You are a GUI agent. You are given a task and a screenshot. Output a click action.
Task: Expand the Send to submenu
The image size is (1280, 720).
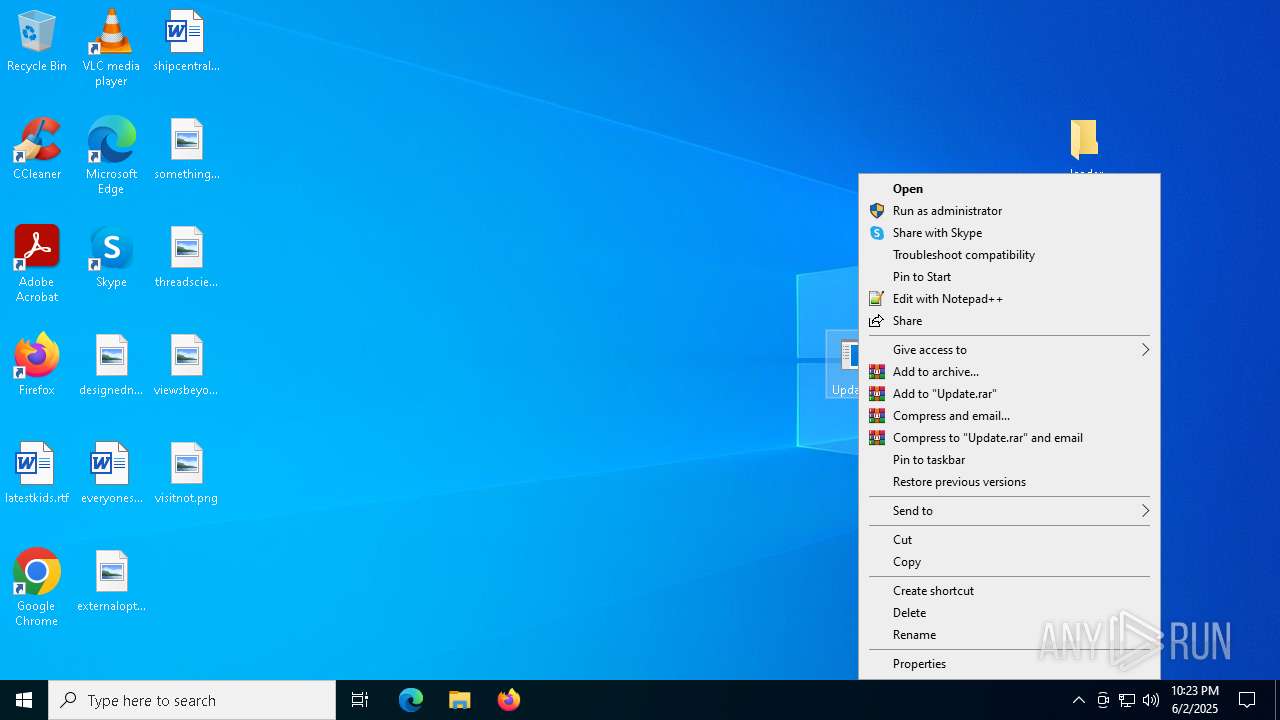coord(1009,511)
